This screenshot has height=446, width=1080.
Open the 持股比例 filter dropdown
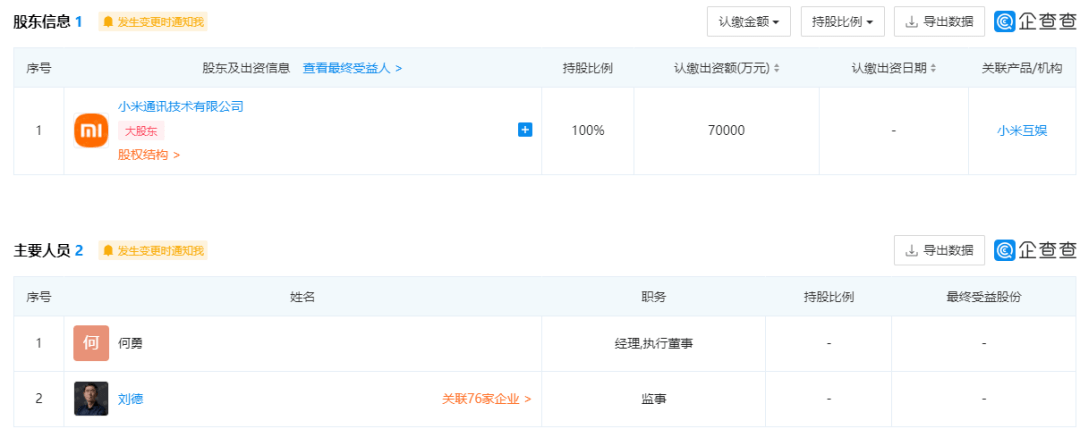click(842, 21)
